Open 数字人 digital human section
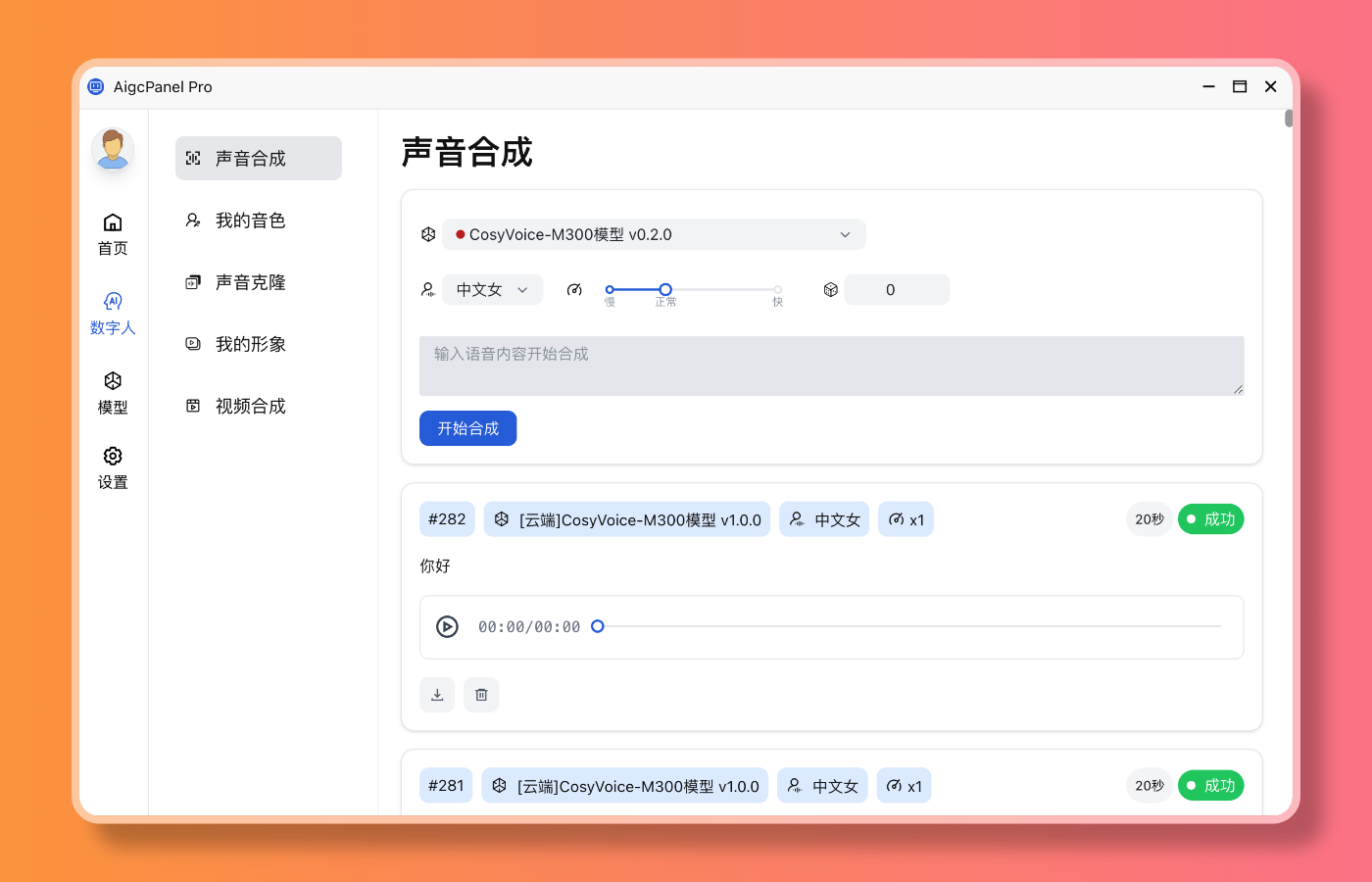 coord(113,313)
